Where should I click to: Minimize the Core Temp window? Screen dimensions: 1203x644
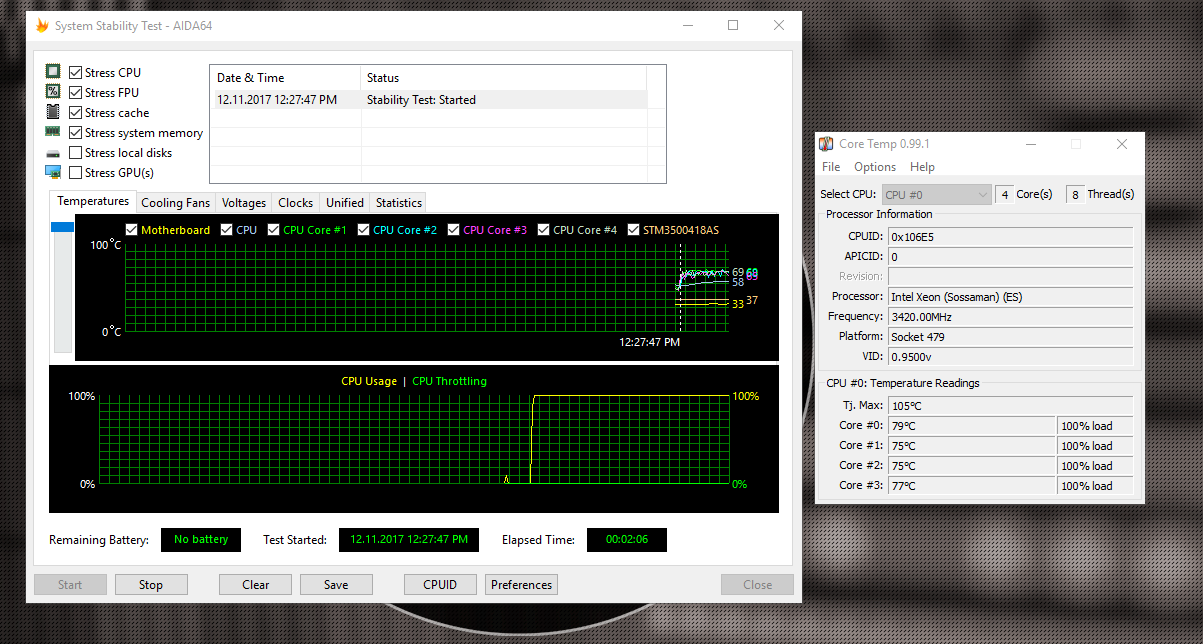pyautogui.click(x=1030, y=144)
